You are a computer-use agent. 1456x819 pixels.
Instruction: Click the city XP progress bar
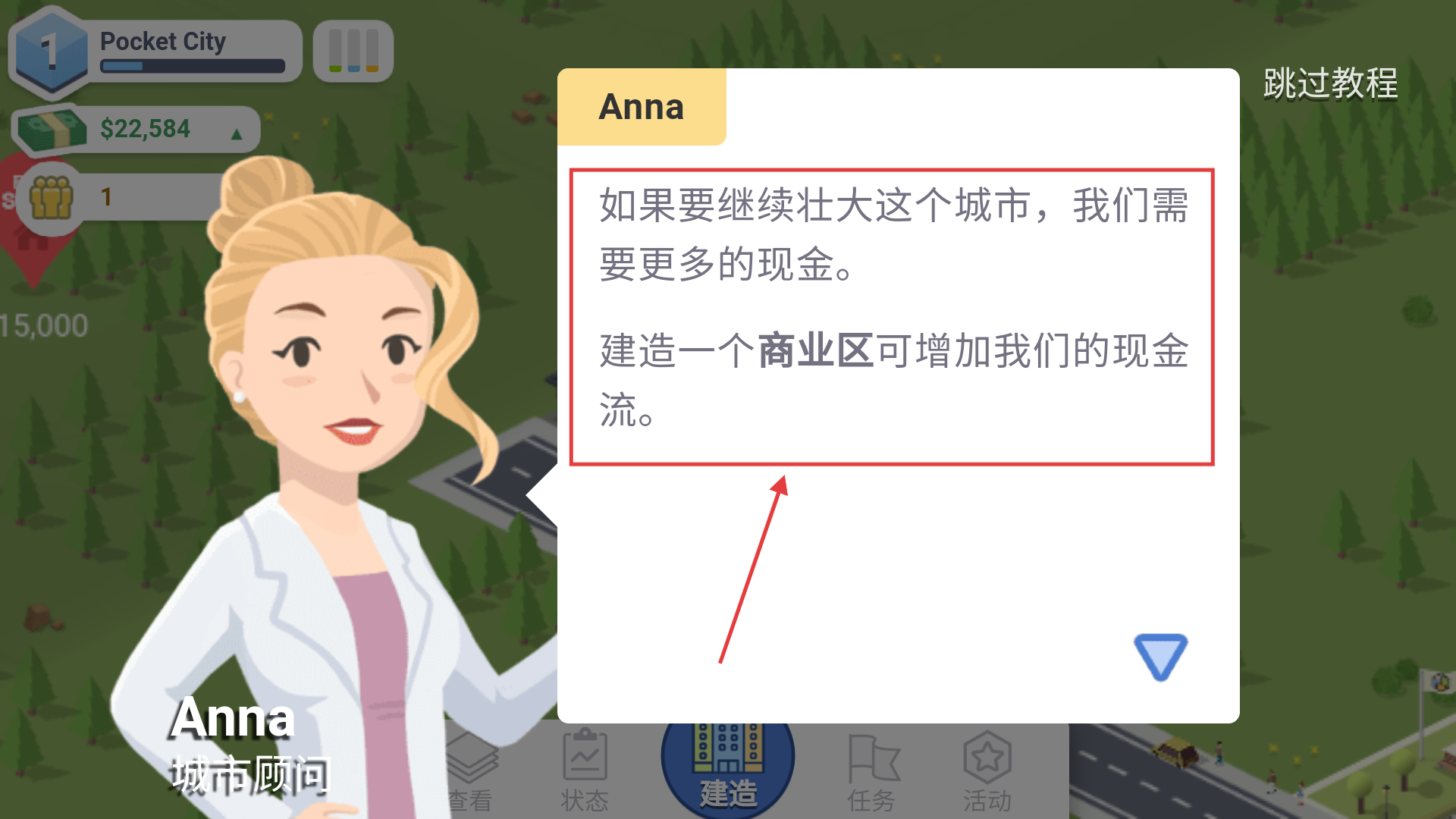[193, 67]
